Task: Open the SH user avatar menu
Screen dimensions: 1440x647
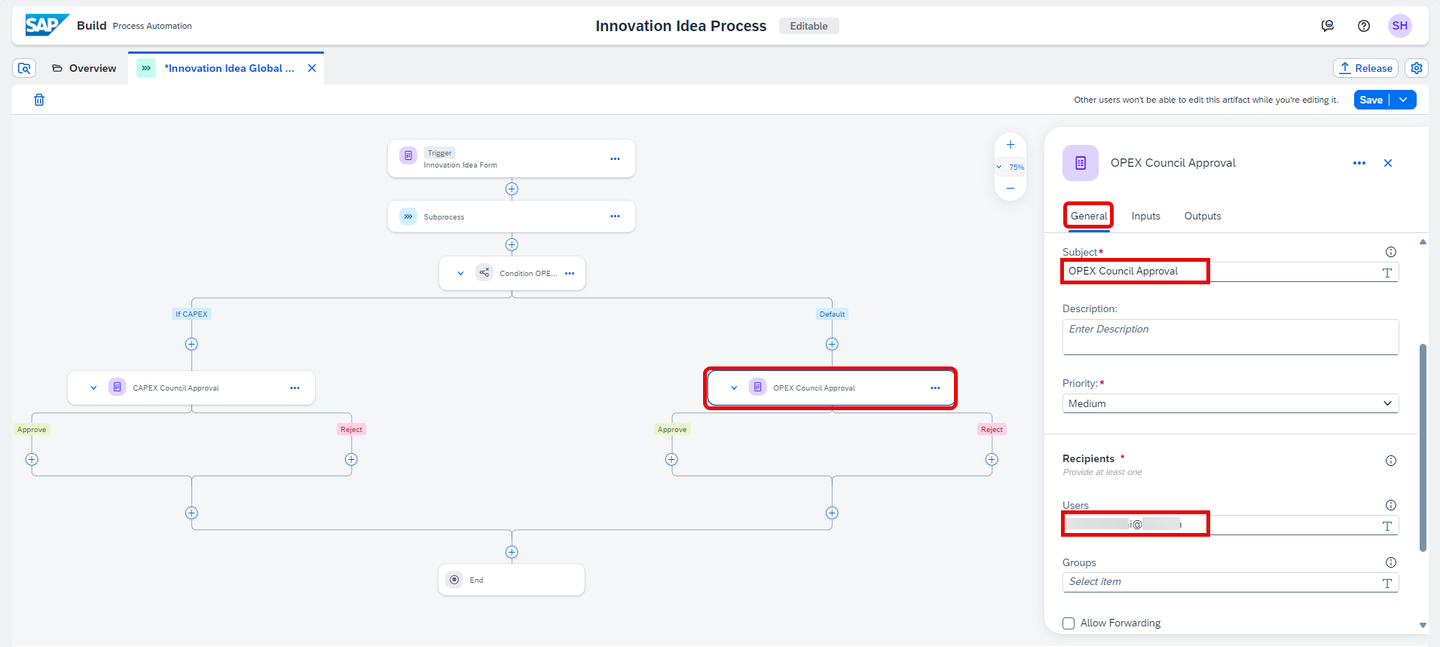Action: click(1400, 26)
